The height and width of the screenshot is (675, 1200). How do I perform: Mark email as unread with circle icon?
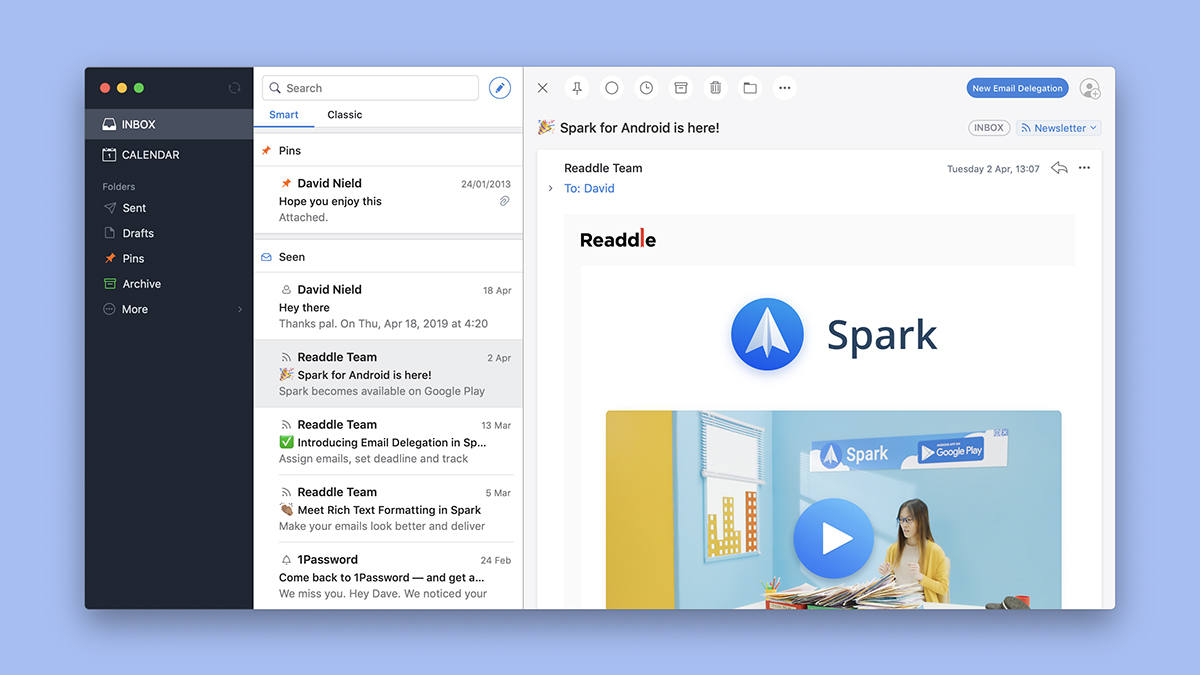tap(612, 88)
